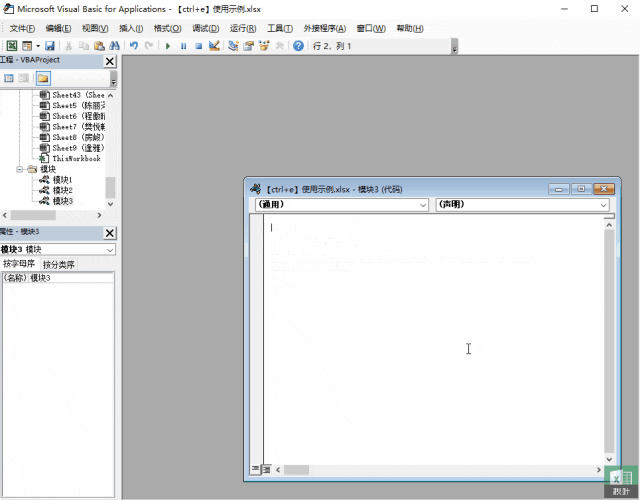Image resolution: width=640 pixels, height=500 pixels.
Task: Click the Paste clipboard icon
Action: [99, 46]
